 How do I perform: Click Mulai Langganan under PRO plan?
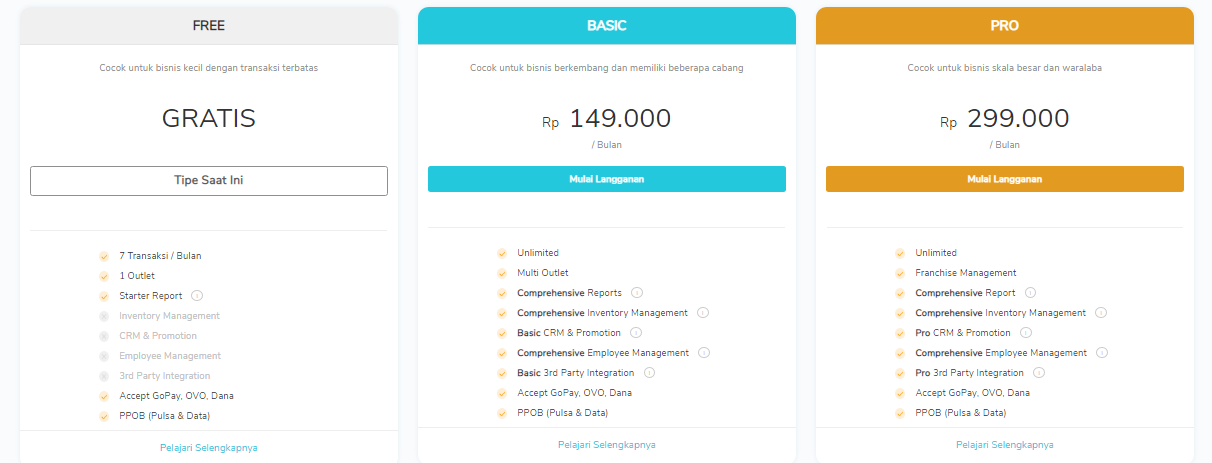[x=1005, y=179]
